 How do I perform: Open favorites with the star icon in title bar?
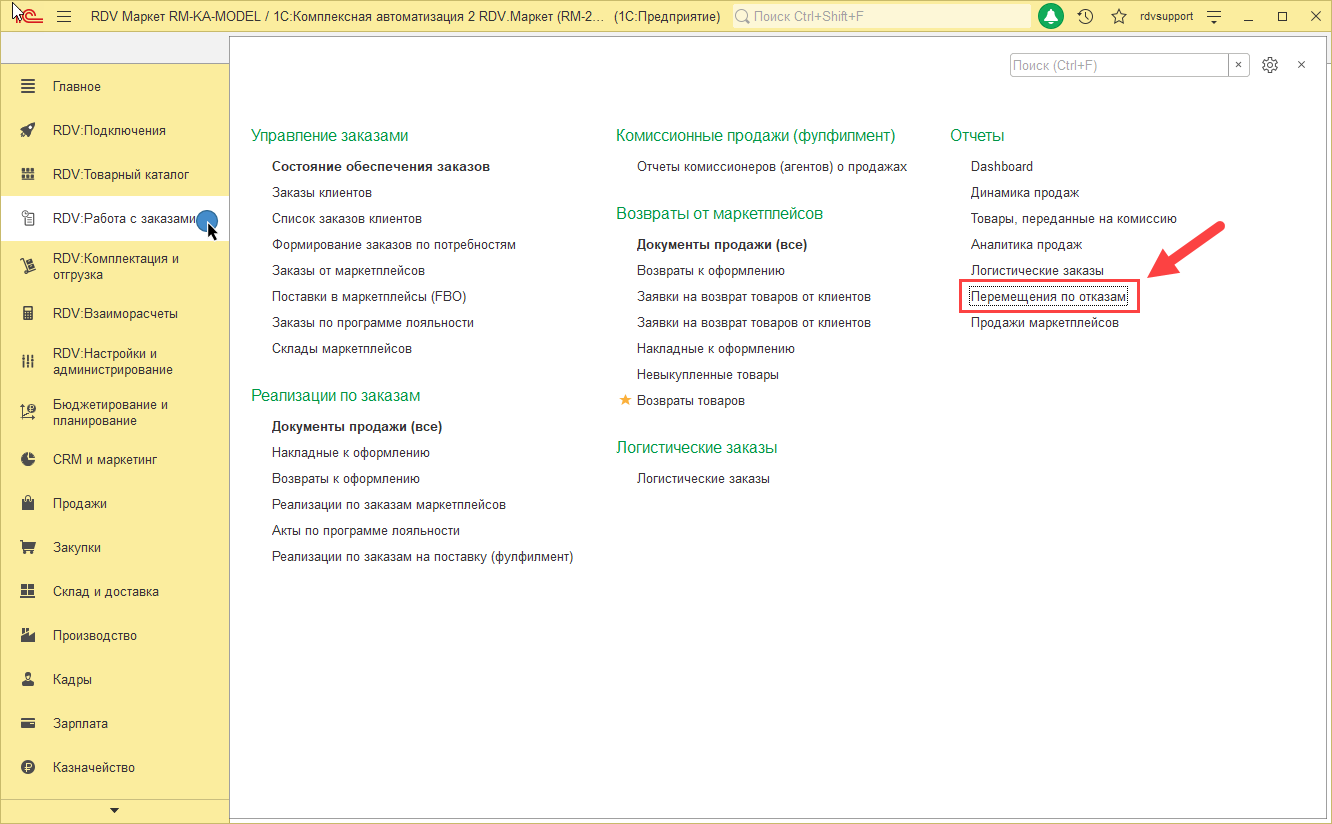coord(1119,16)
